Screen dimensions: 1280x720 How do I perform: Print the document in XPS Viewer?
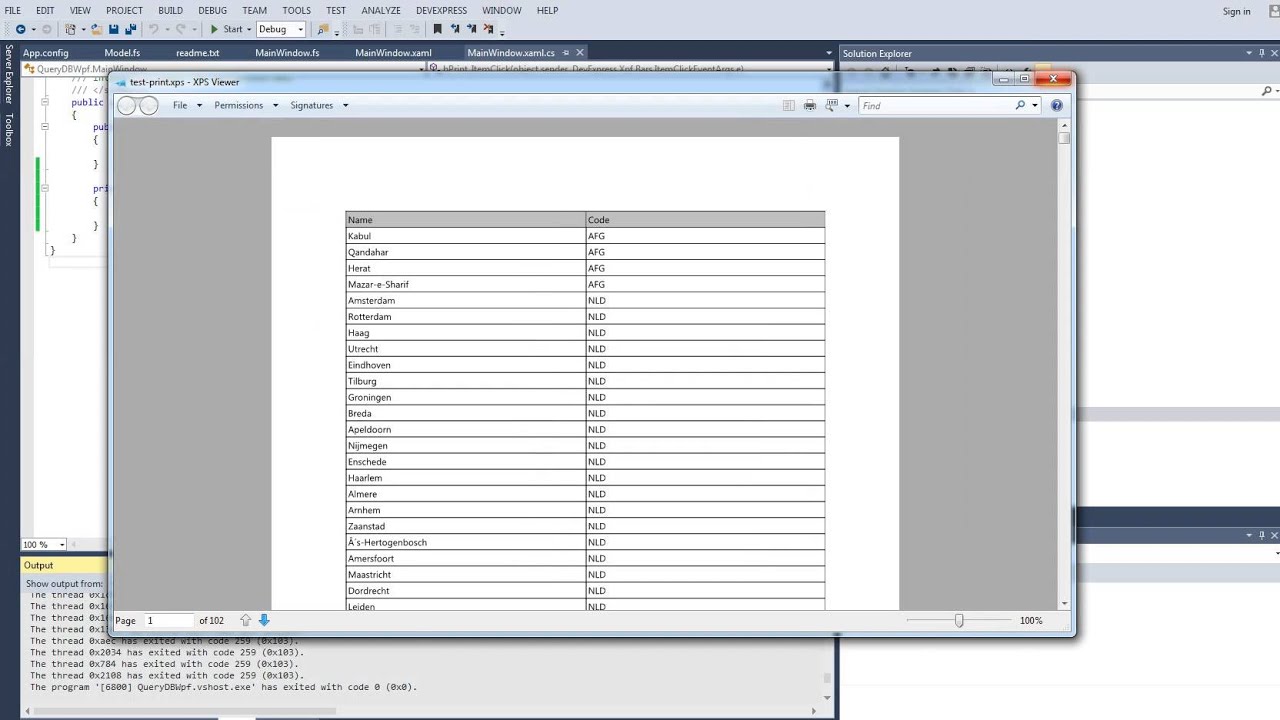coord(809,105)
